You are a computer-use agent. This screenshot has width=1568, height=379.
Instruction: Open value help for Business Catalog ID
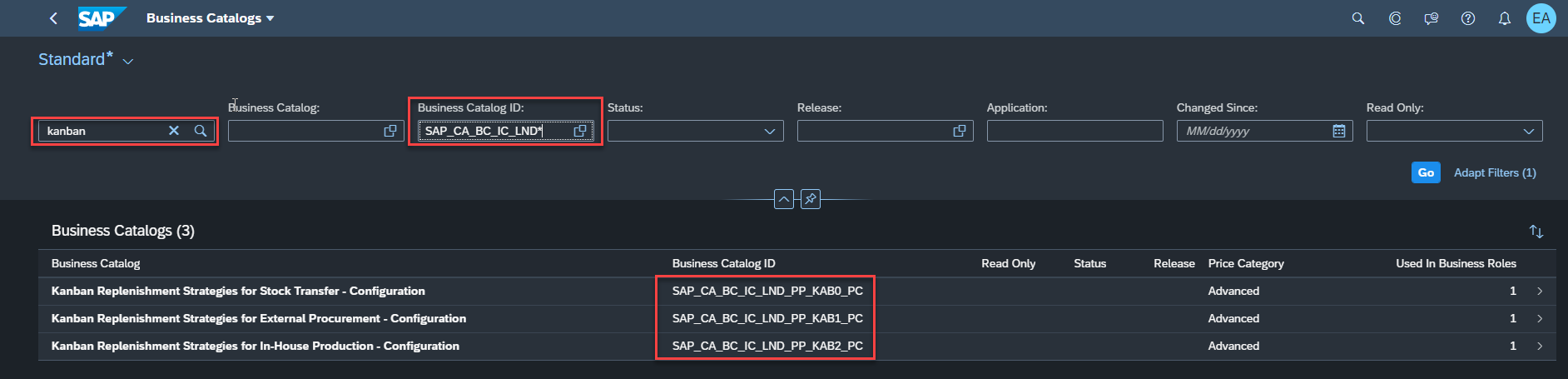click(x=580, y=131)
